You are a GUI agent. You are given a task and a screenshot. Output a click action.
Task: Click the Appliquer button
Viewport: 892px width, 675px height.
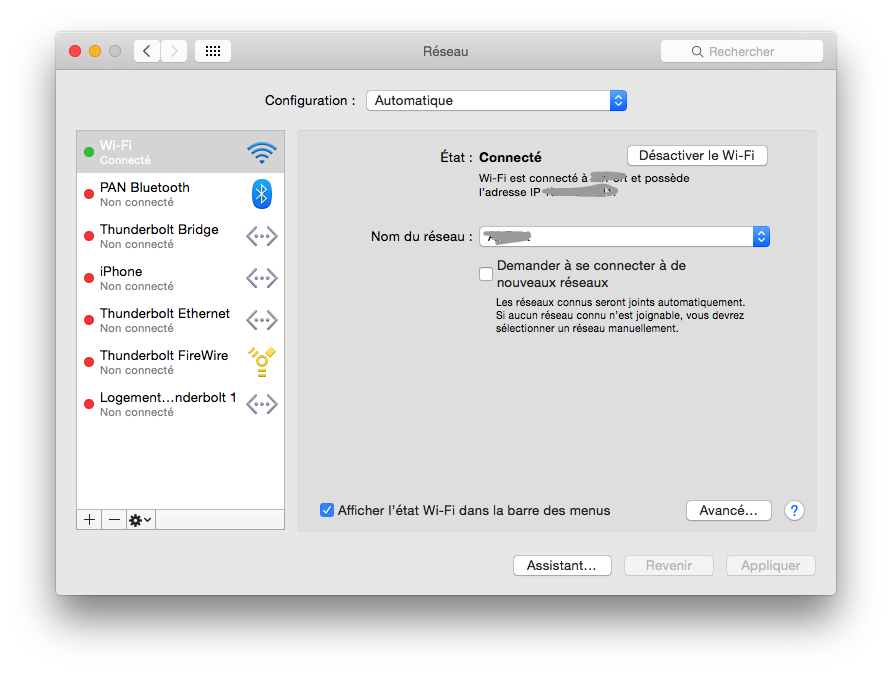pyautogui.click(x=770, y=566)
